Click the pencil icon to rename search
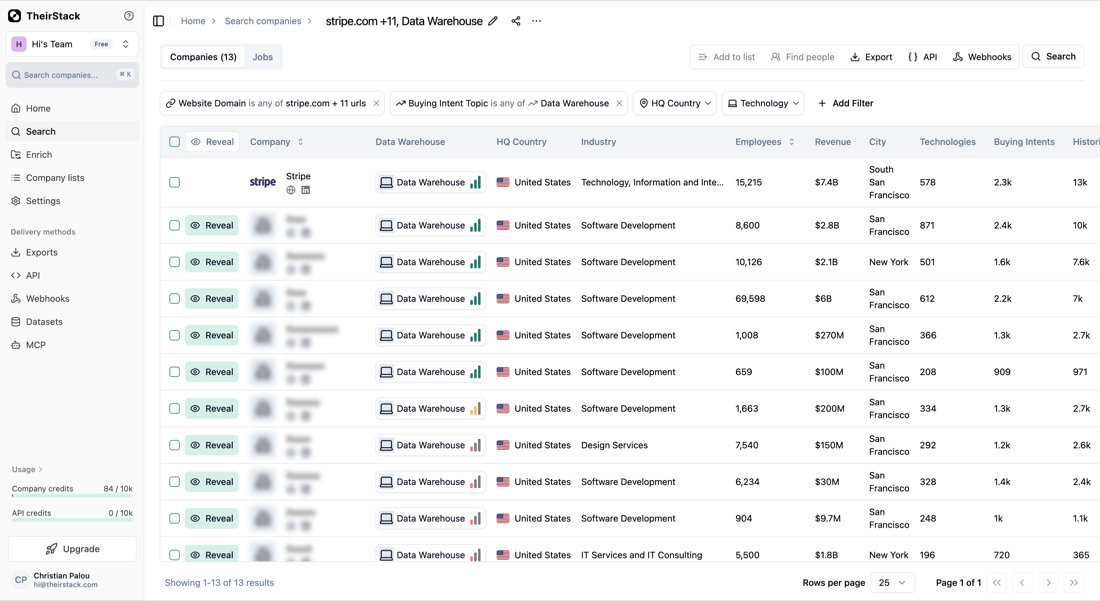Screen dimensions: 1100x601 coord(493,21)
